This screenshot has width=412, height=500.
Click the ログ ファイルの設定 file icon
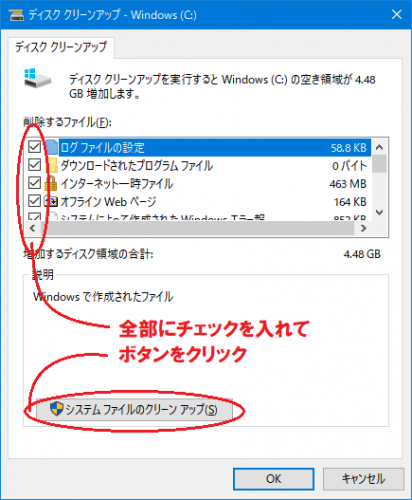pos(51,147)
